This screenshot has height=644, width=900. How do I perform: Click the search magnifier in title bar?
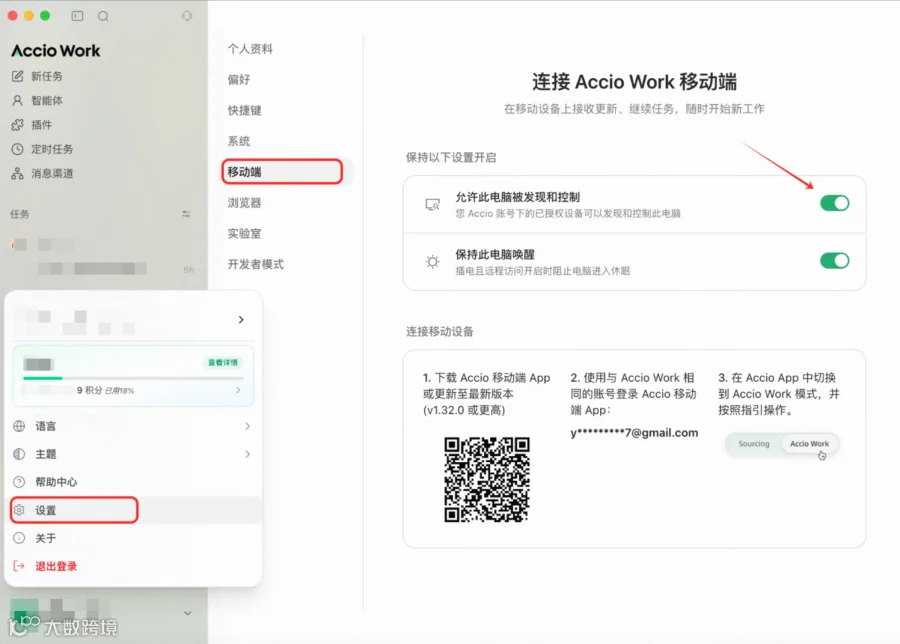pos(103,16)
